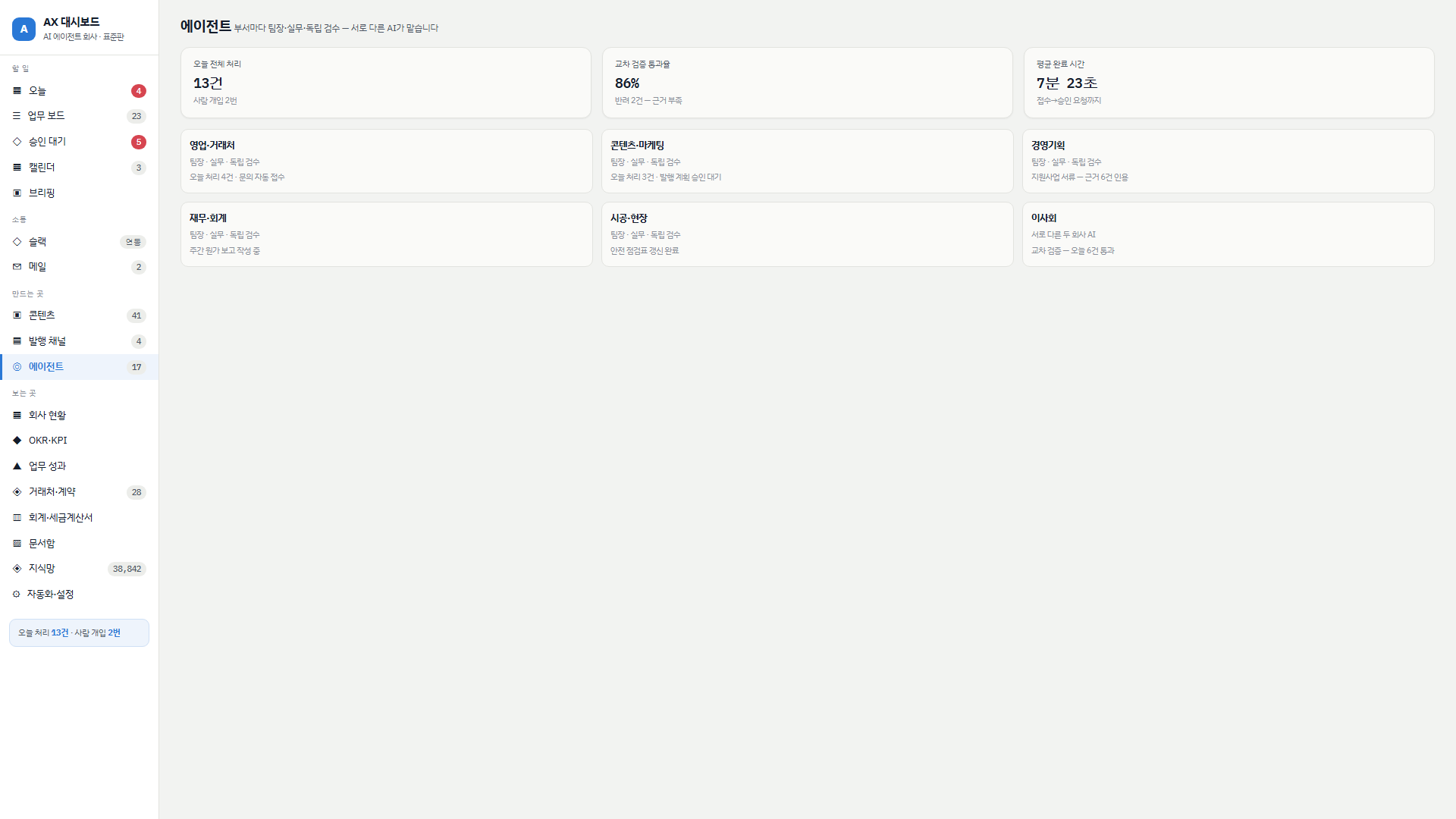Click the 교차 검증 통과율 86% card
1456x819 pixels.
pyautogui.click(x=807, y=83)
